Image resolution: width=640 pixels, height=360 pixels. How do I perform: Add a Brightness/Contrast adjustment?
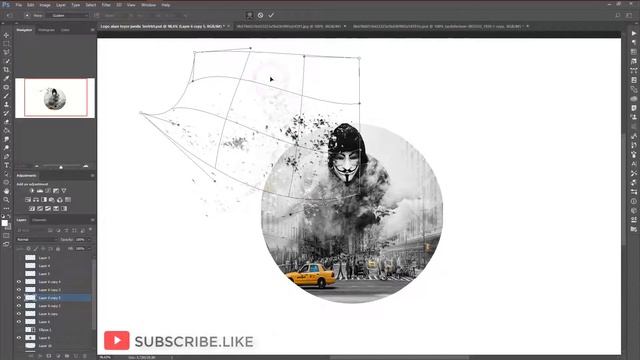coord(32,191)
